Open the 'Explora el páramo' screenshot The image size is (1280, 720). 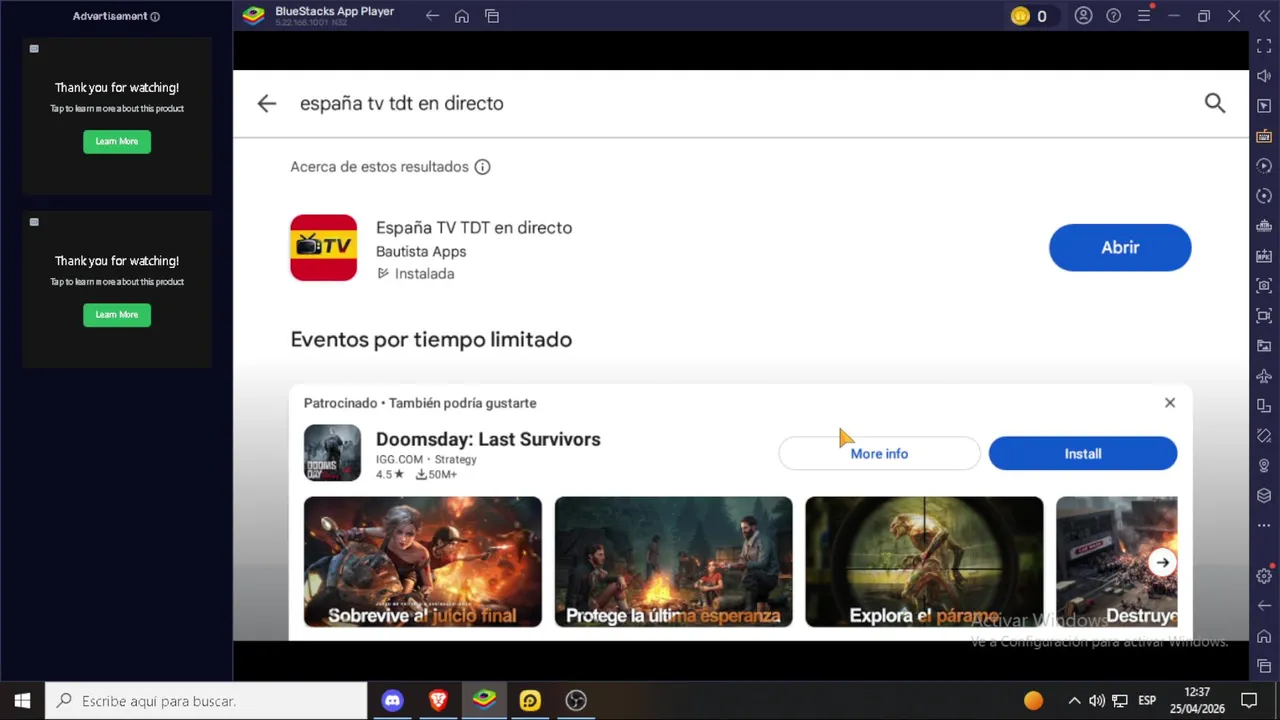924,562
